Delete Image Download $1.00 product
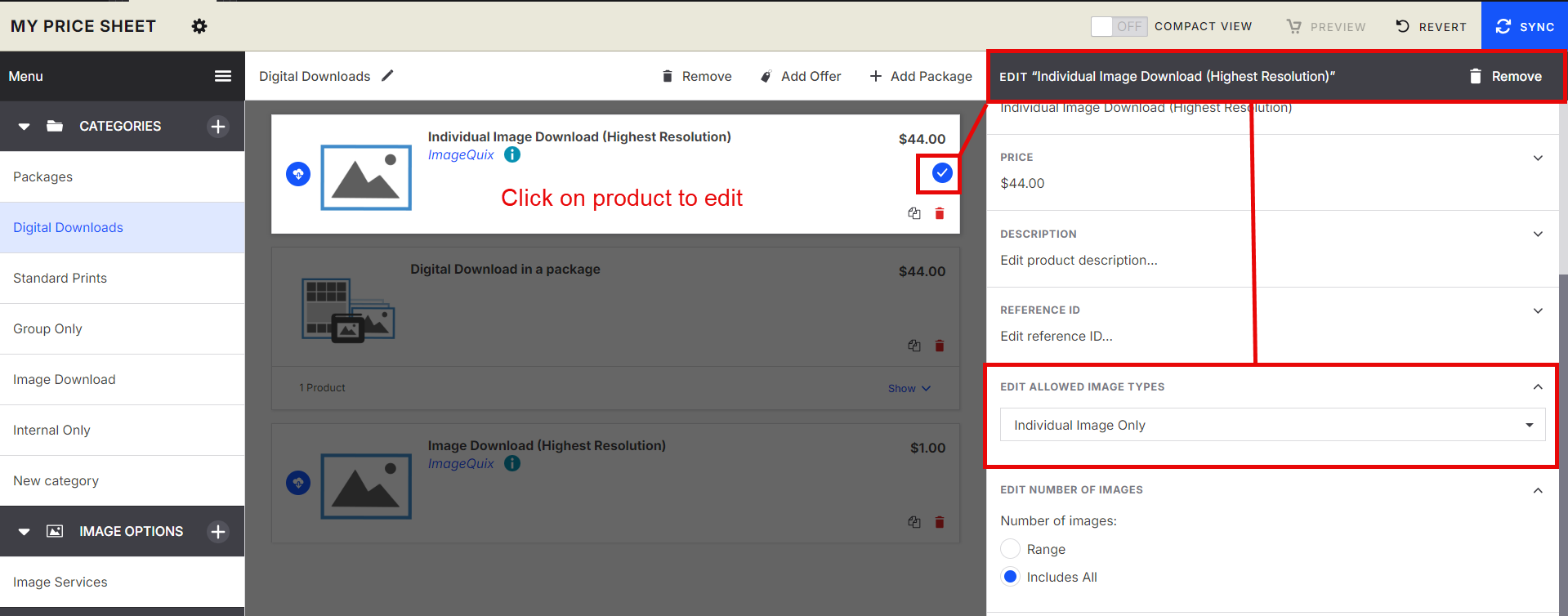This screenshot has width=1568, height=616. click(940, 522)
